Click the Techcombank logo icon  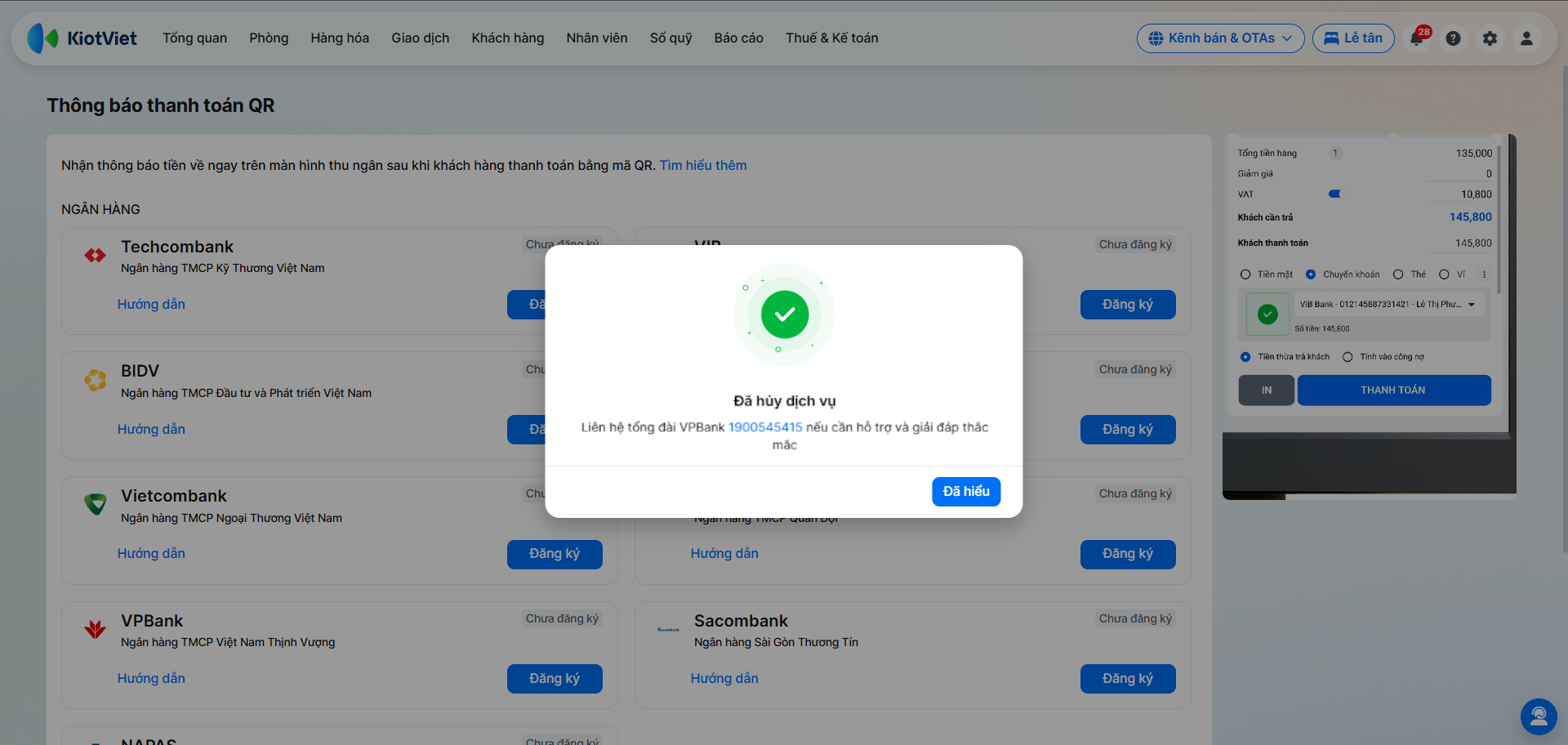(96, 256)
